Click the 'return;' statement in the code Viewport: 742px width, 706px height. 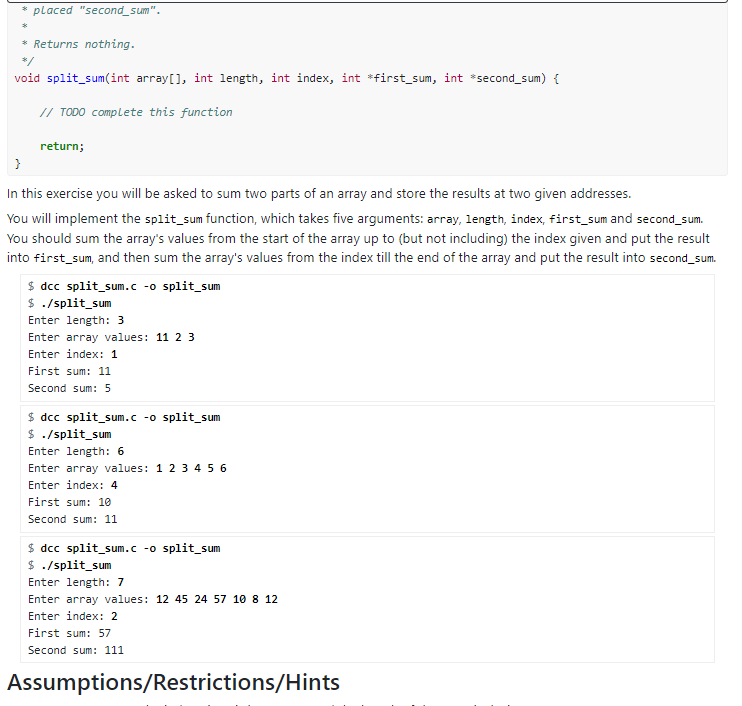(62, 146)
